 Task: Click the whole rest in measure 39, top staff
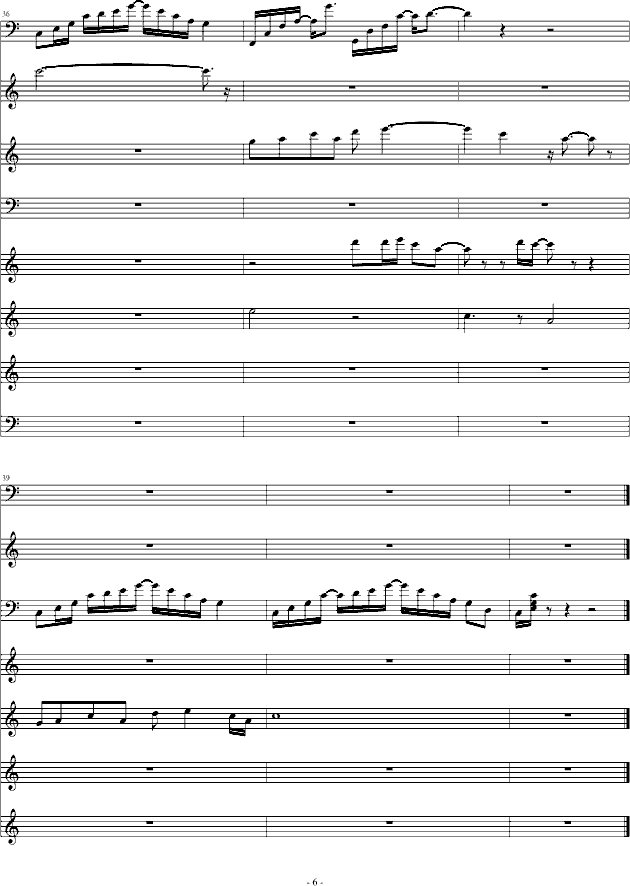click(148, 491)
